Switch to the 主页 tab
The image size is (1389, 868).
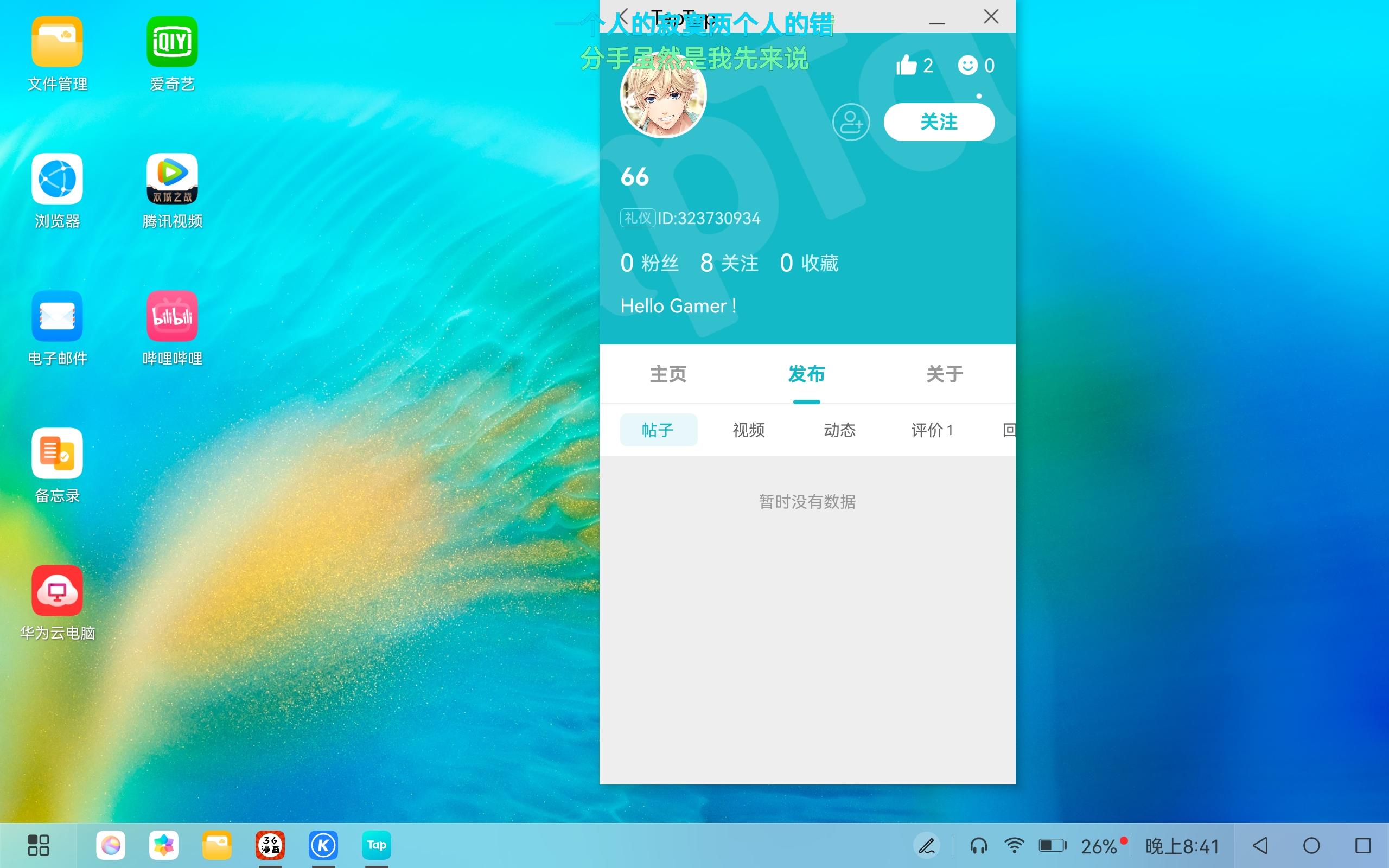668,374
